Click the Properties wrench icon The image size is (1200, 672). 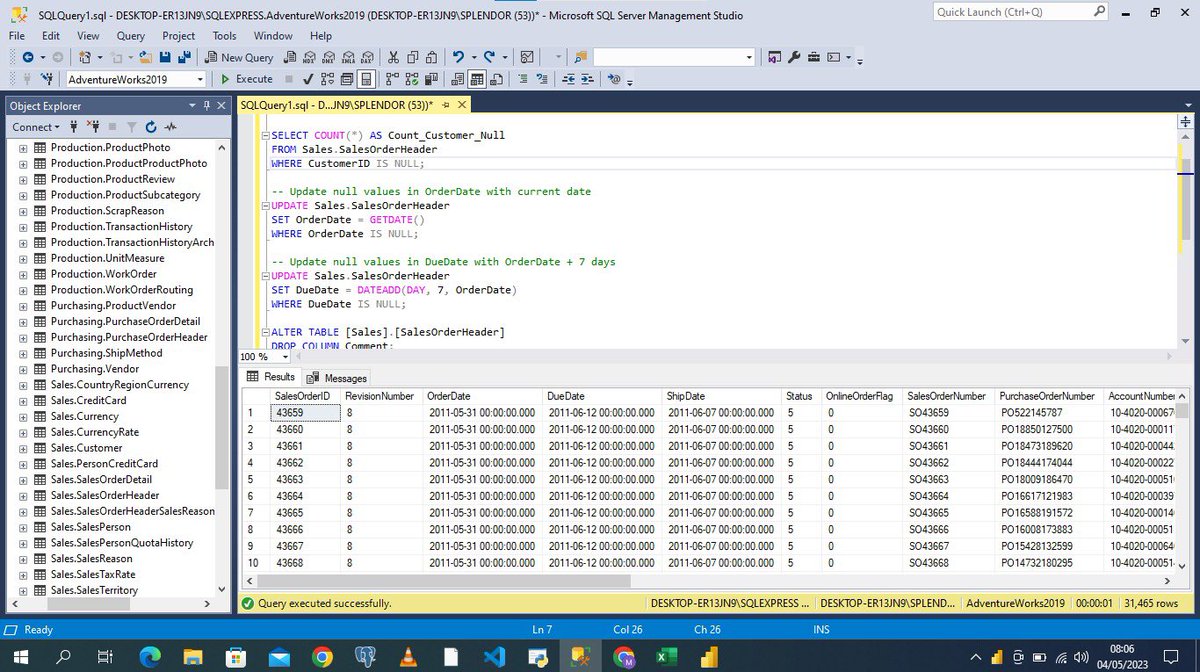793,57
